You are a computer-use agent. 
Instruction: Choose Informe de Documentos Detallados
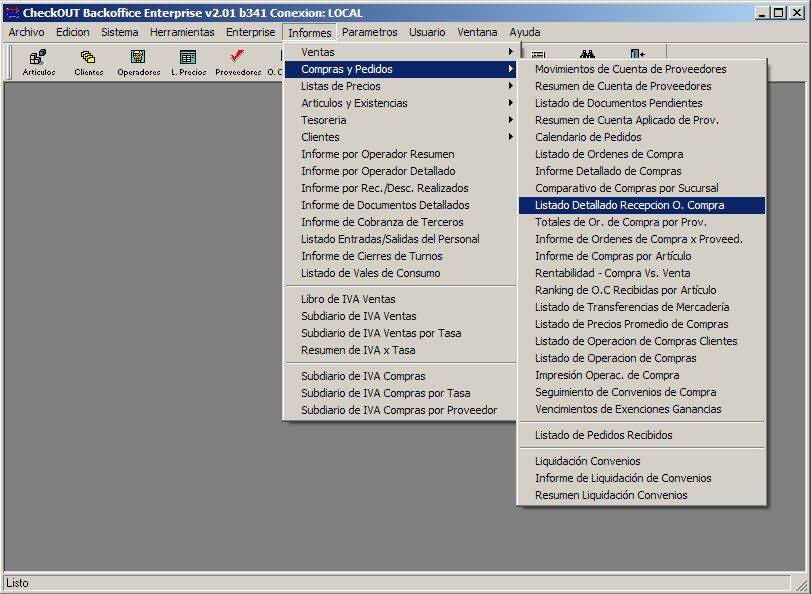[x=400, y=205]
